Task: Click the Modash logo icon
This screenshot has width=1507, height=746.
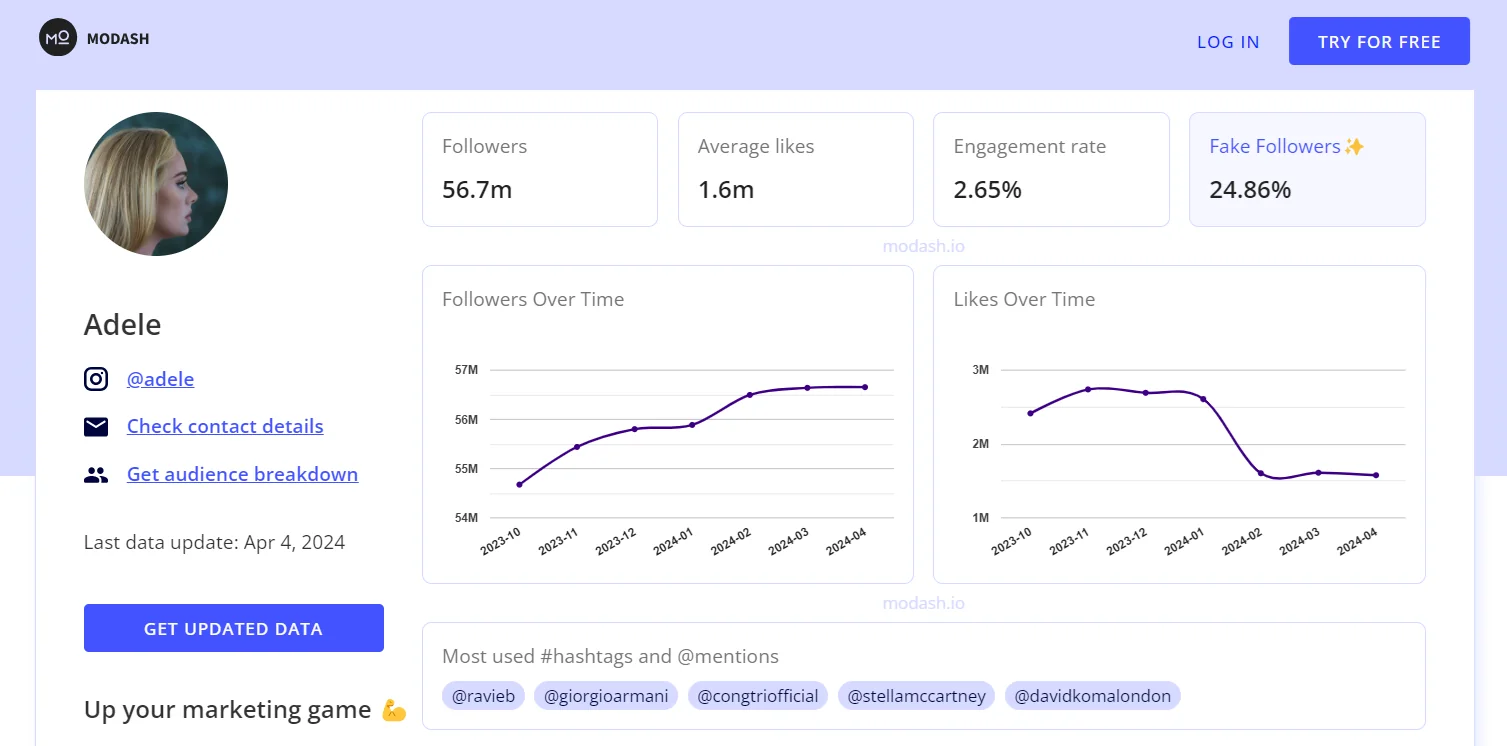Action: point(58,38)
